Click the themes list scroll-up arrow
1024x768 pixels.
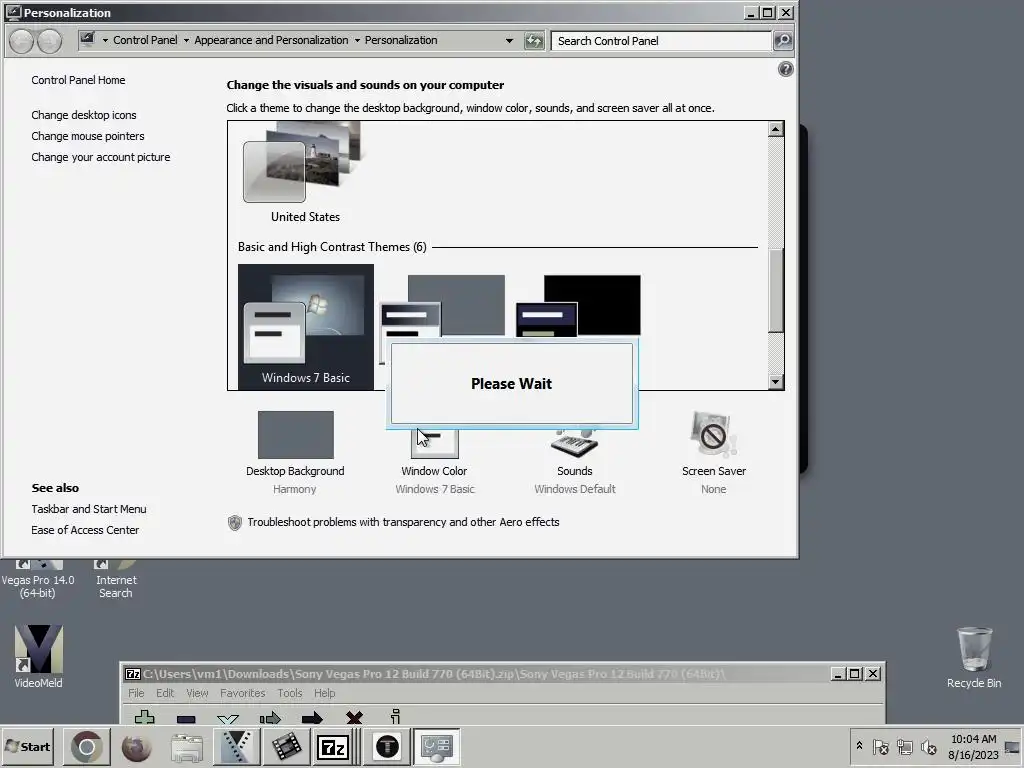[775, 129]
